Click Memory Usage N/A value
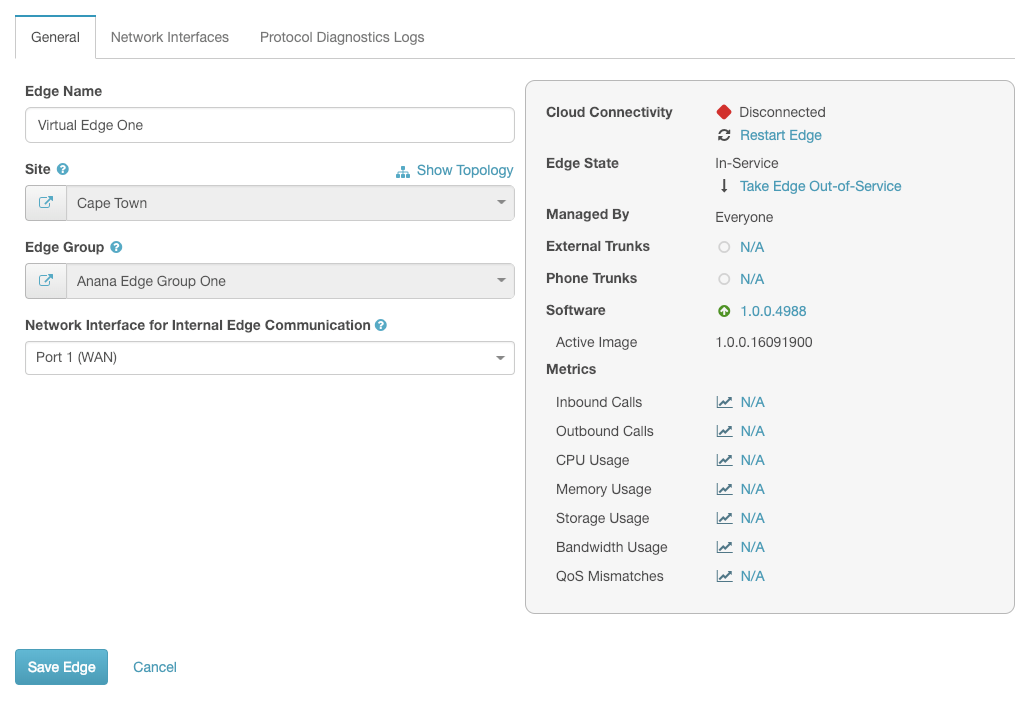 (x=752, y=489)
